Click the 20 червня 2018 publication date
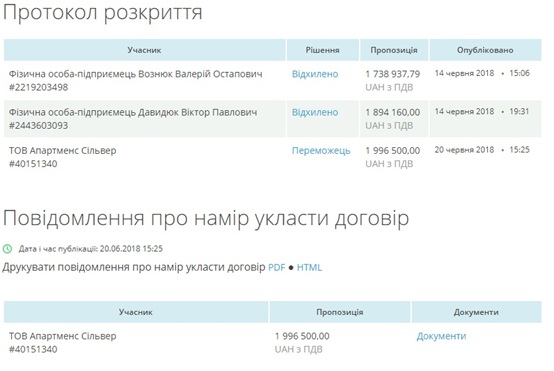This screenshot has width=554, height=371. tap(464, 150)
